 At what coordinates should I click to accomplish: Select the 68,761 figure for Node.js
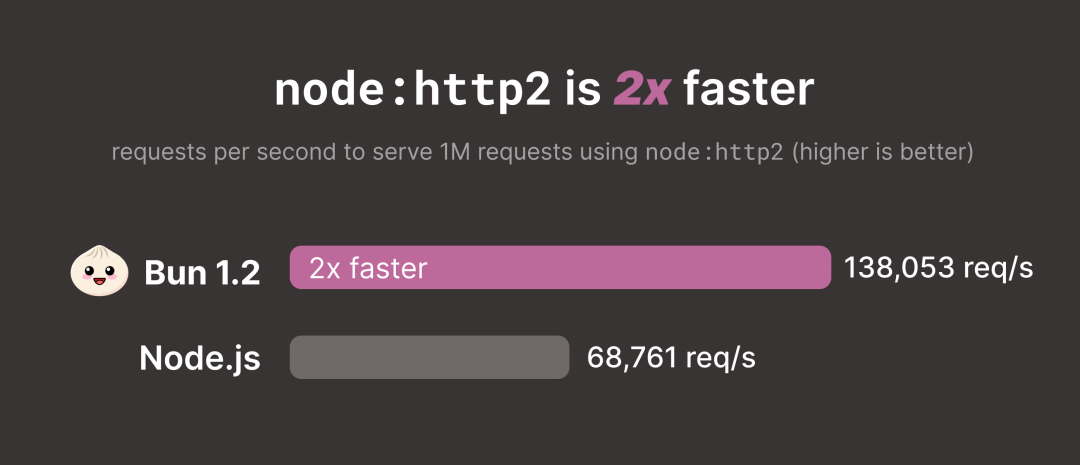point(632,358)
